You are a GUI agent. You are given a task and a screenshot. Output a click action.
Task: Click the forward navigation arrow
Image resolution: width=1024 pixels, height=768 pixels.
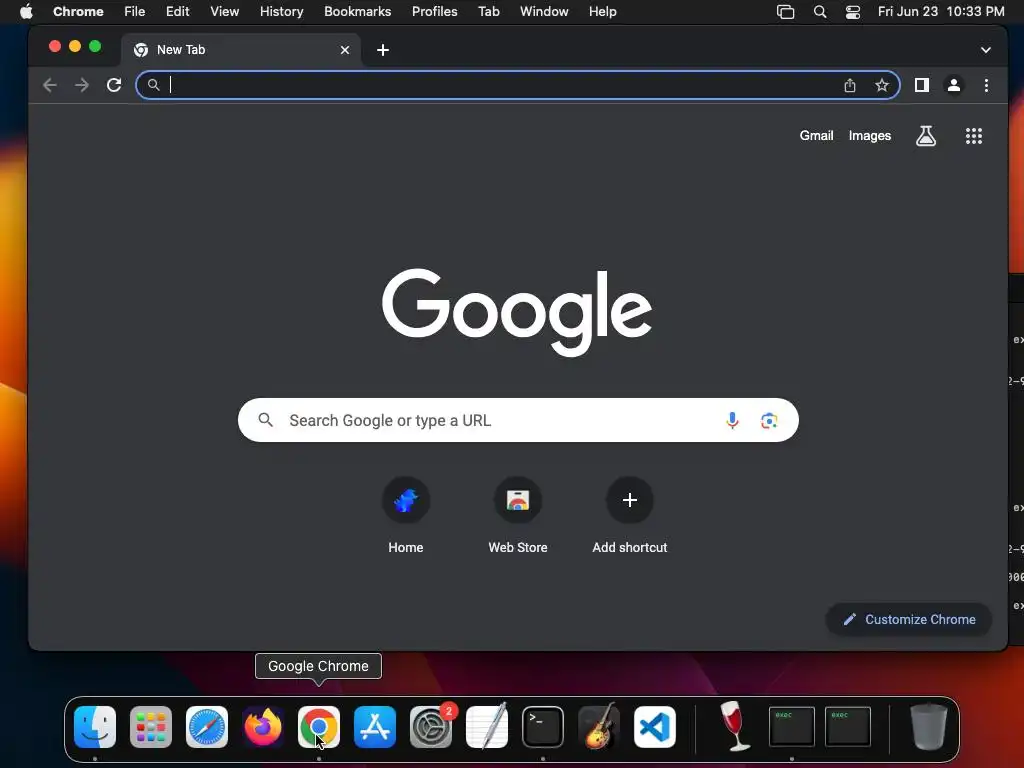pos(82,85)
